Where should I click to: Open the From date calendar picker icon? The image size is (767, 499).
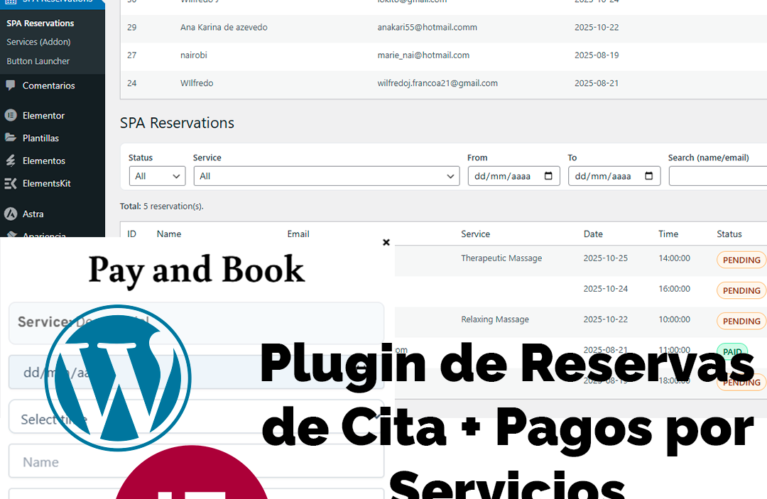point(548,176)
